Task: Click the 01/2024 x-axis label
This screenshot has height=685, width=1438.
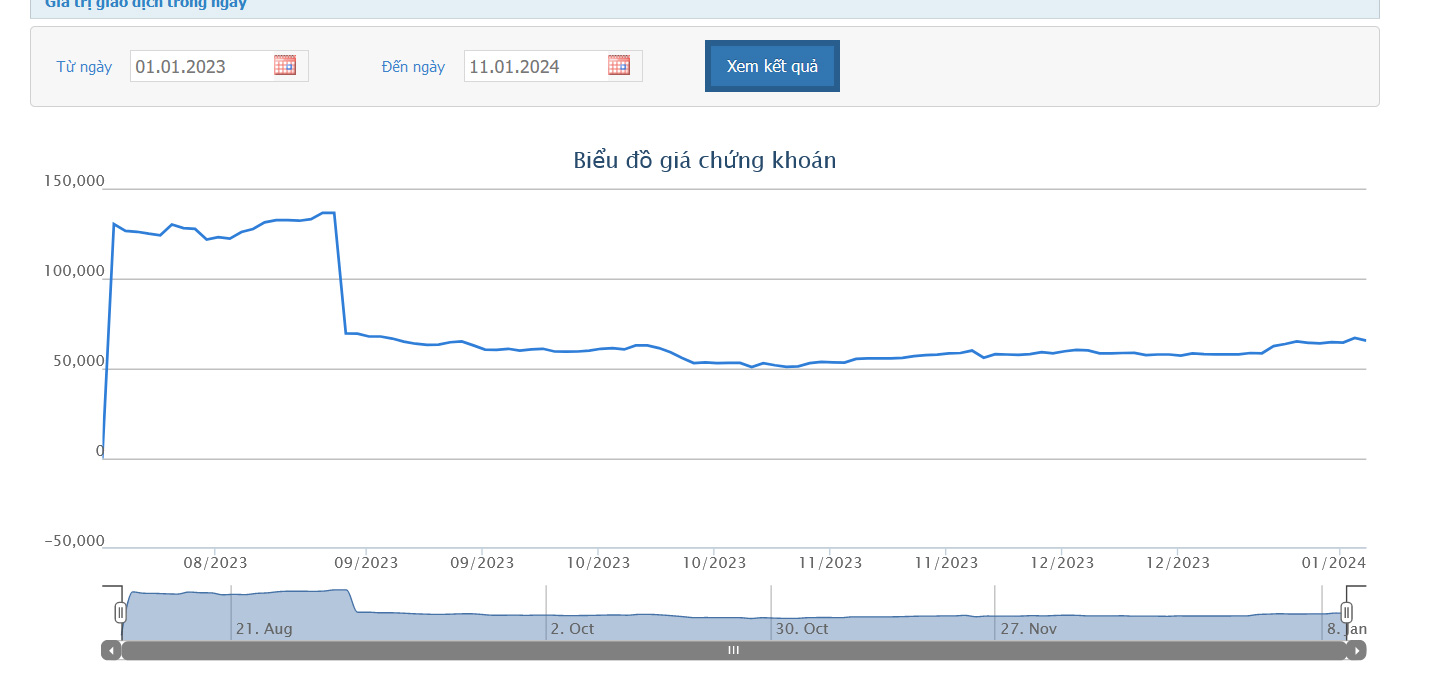Action: tap(1333, 563)
